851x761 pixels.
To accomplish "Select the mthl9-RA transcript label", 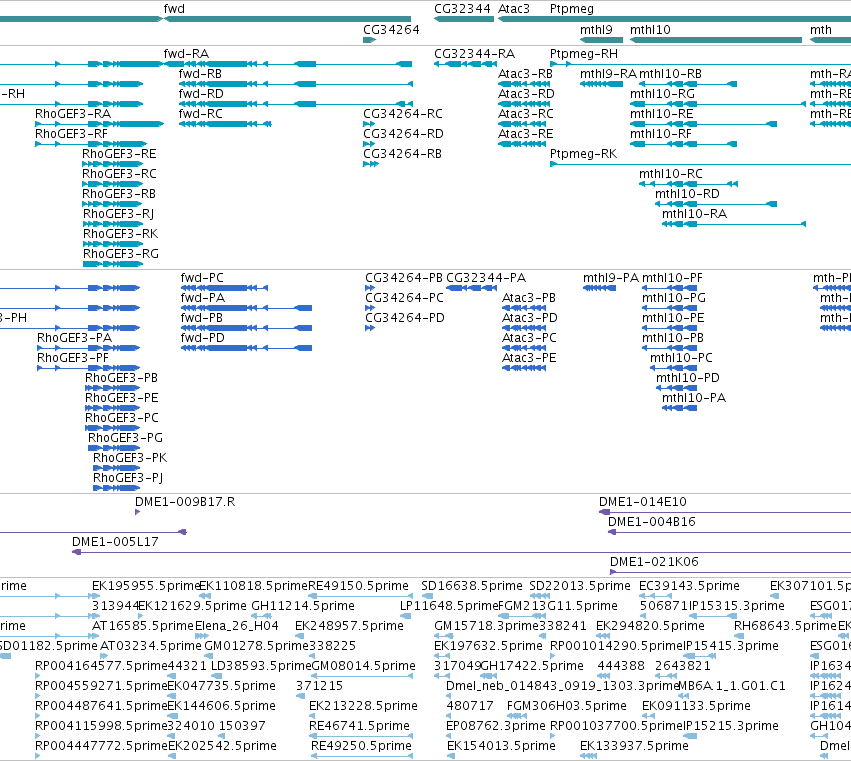I will (x=608, y=74).
